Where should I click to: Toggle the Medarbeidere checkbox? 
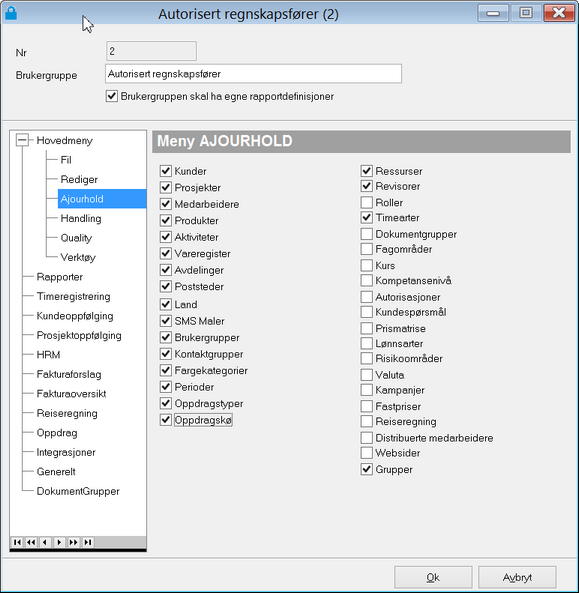click(166, 204)
